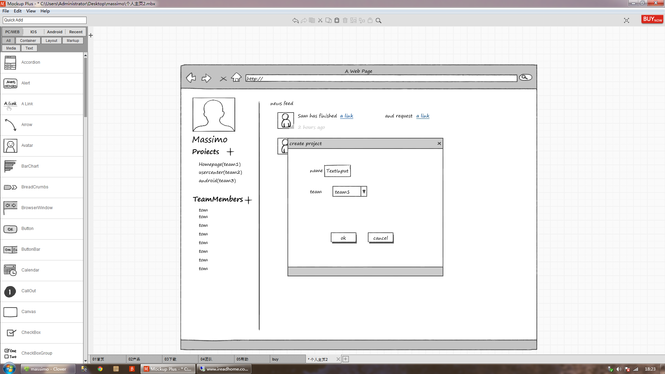Open the File menu

[x=6, y=11]
